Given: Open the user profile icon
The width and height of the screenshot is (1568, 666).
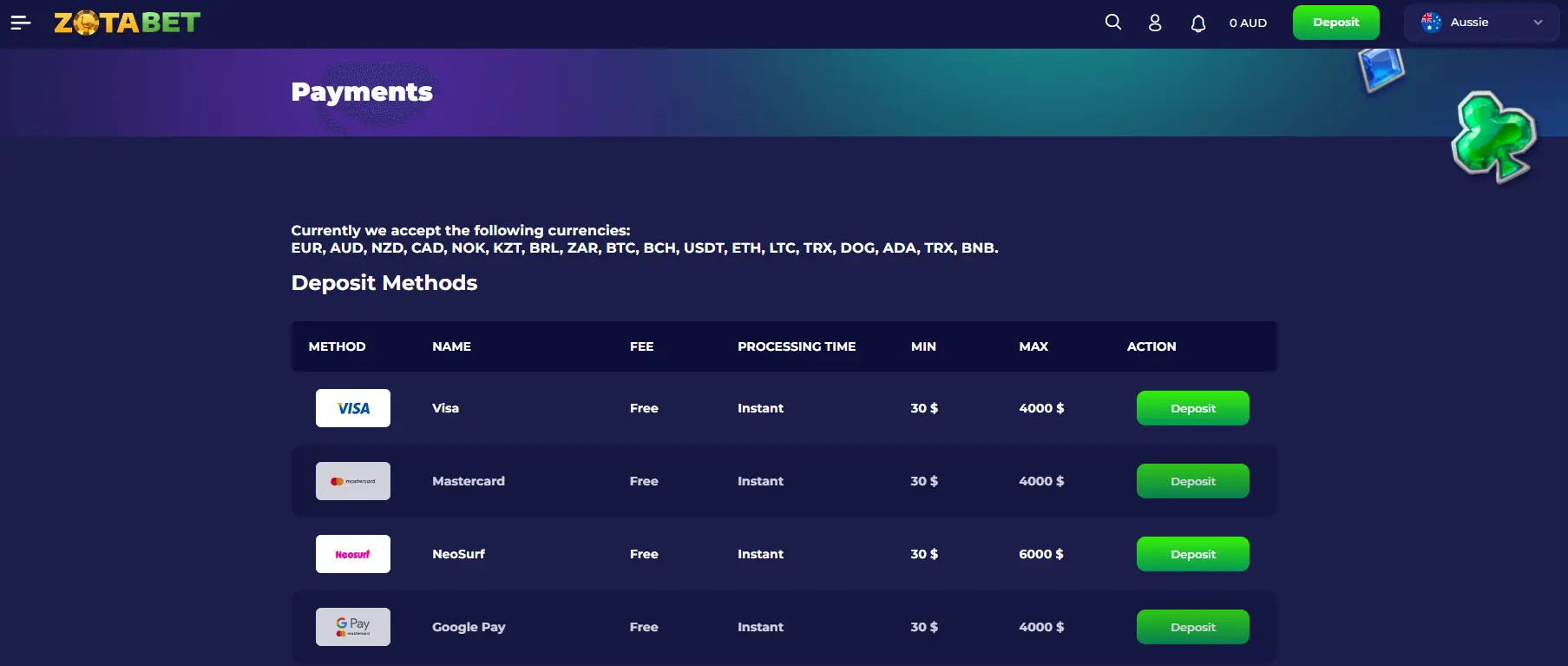Looking at the screenshot, I should coord(1155,23).
